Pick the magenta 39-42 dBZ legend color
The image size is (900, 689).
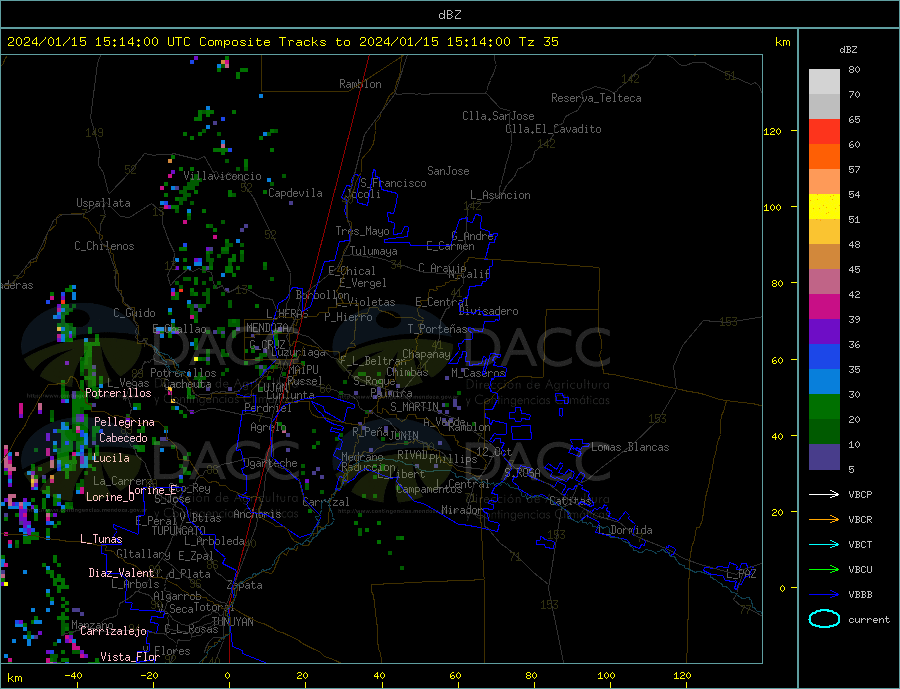[x=824, y=307]
